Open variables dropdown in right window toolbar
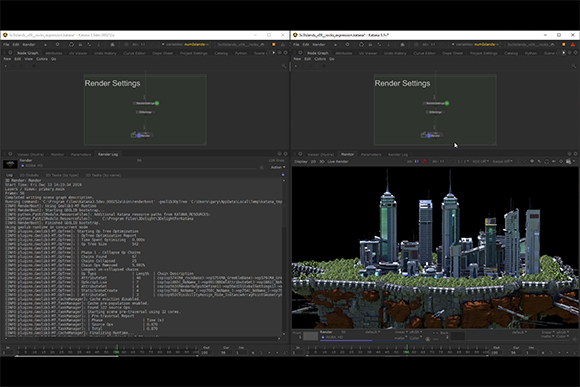This screenshot has width=580, height=387. tap(475, 44)
